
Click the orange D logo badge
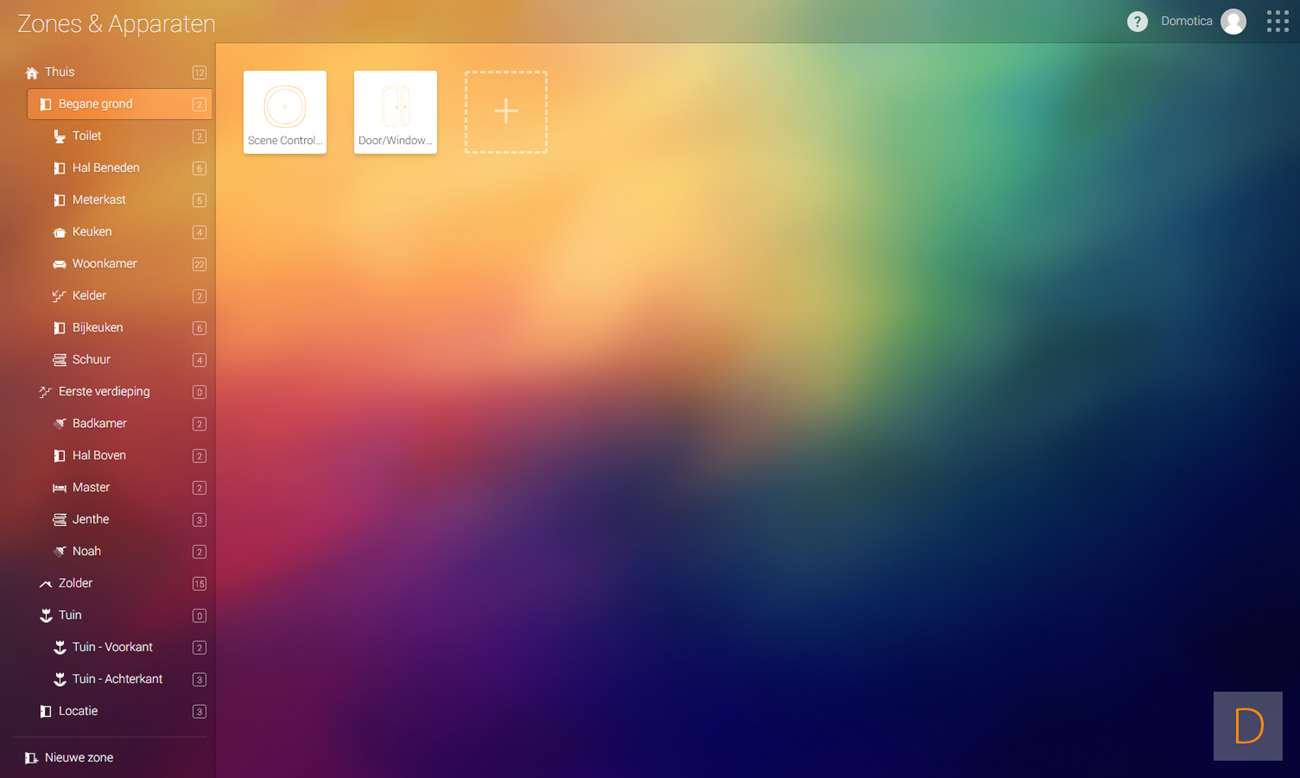[x=1248, y=726]
